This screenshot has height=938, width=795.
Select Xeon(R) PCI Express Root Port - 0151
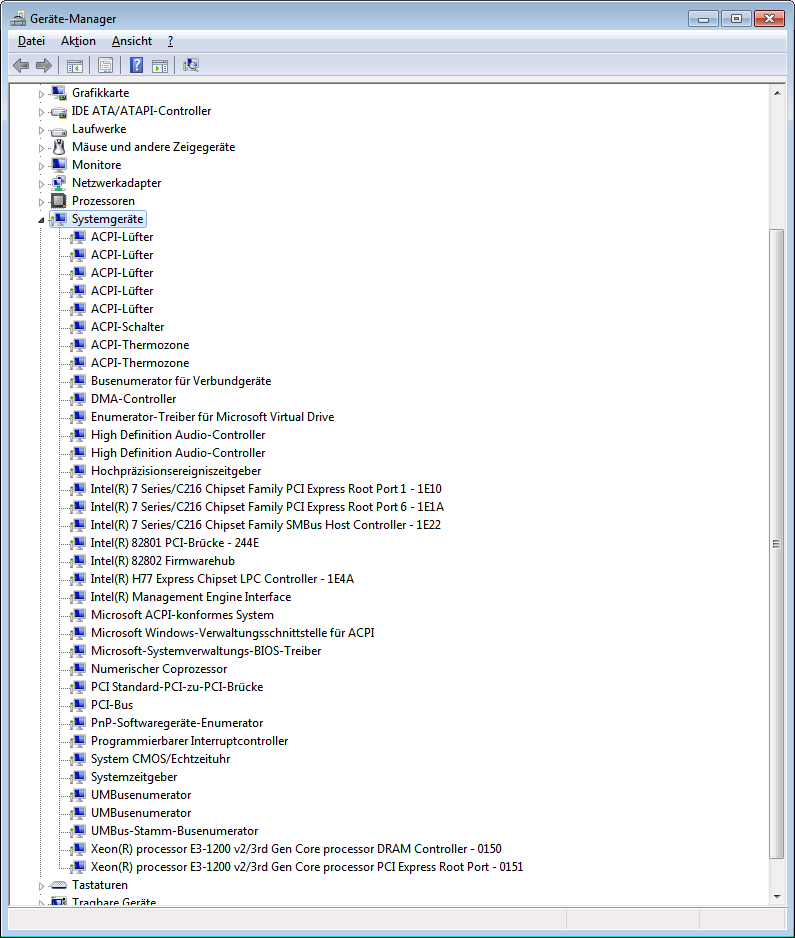(x=307, y=867)
